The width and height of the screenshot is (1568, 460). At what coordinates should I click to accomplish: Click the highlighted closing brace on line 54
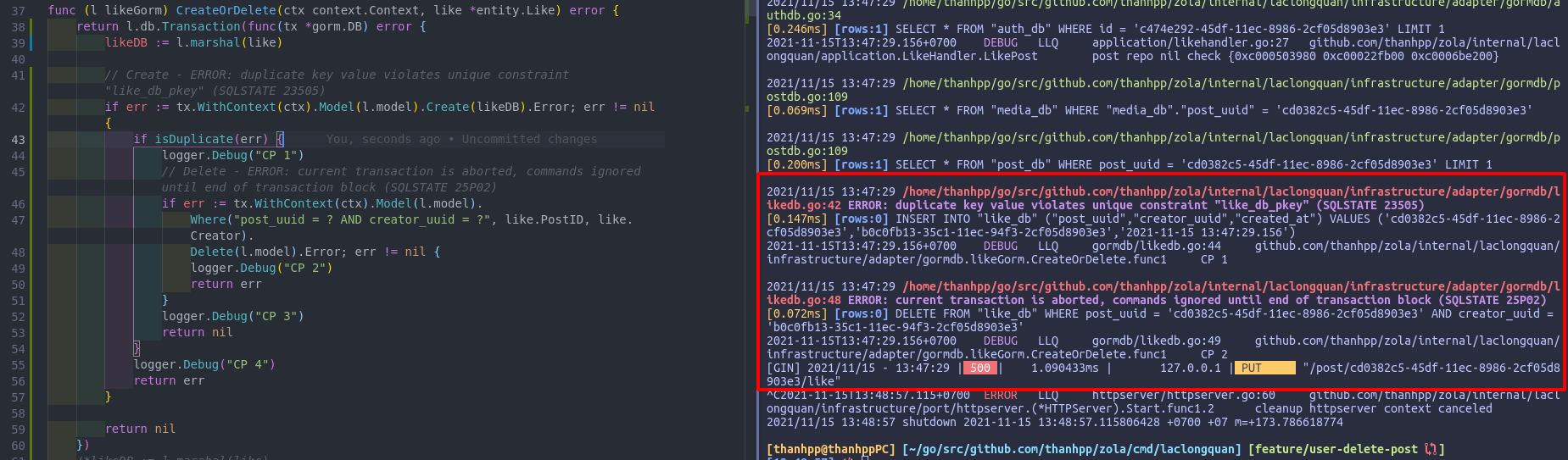coord(137,348)
